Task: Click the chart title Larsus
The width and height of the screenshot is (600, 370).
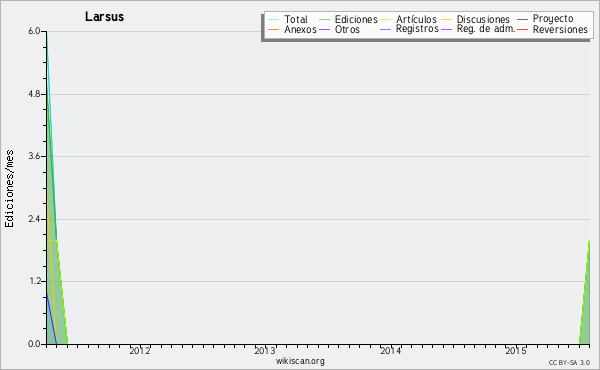Action: tap(104, 17)
